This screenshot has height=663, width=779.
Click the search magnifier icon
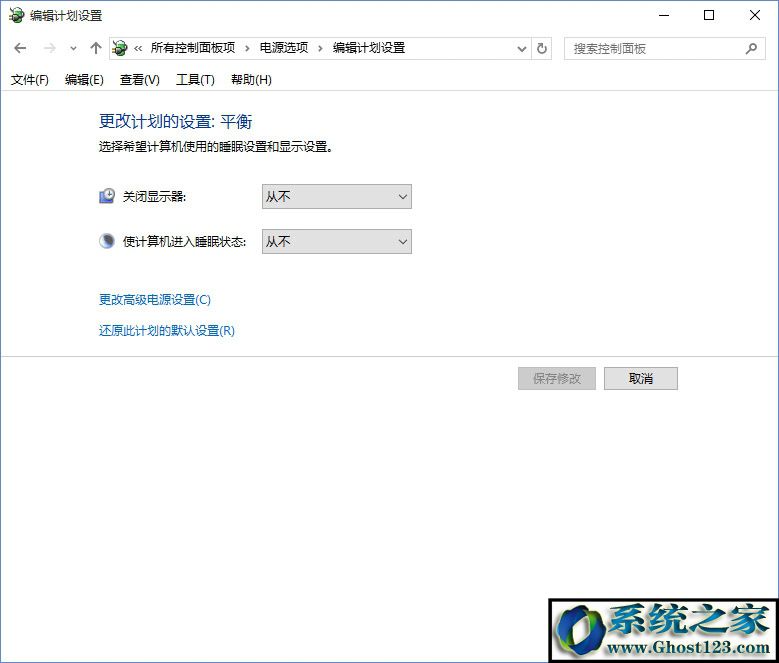(751, 49)
